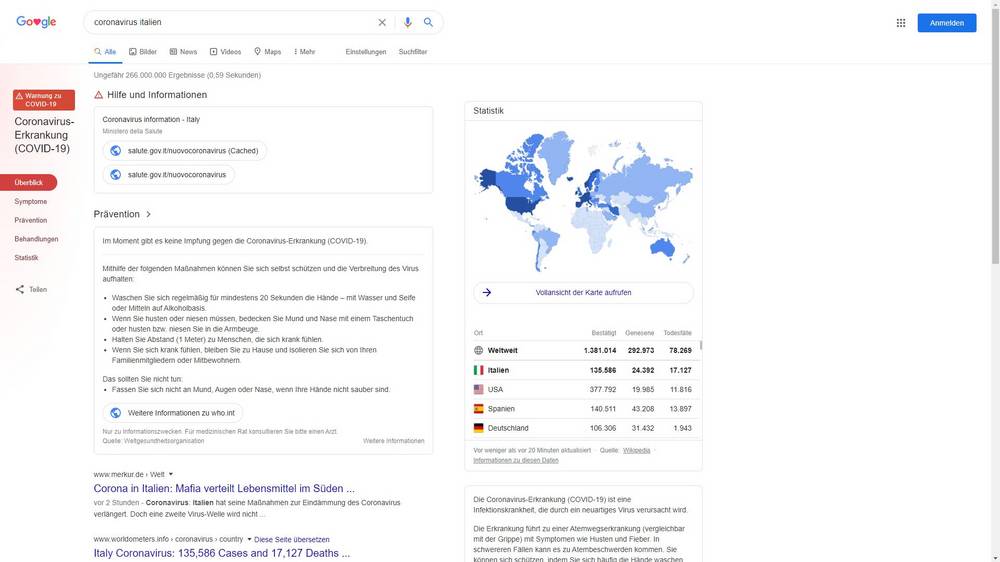Select the Alle search tab
This screenshot has height=562, width=1000.
pyautogui.click(x=105, y=52)
